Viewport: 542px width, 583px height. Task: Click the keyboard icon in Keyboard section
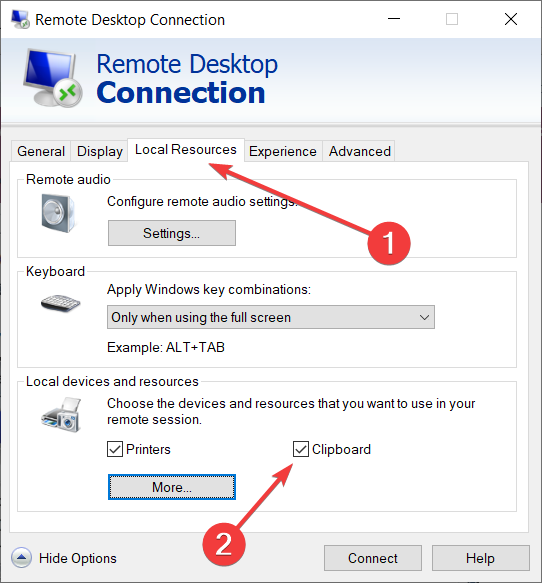pyautogui.click(x=60, y=303)
